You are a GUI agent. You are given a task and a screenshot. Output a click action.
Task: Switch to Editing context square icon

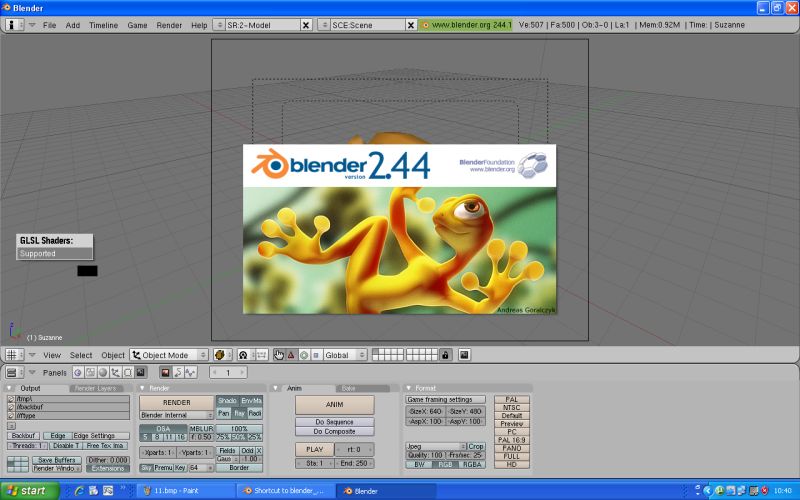click(x=128, y=372)
